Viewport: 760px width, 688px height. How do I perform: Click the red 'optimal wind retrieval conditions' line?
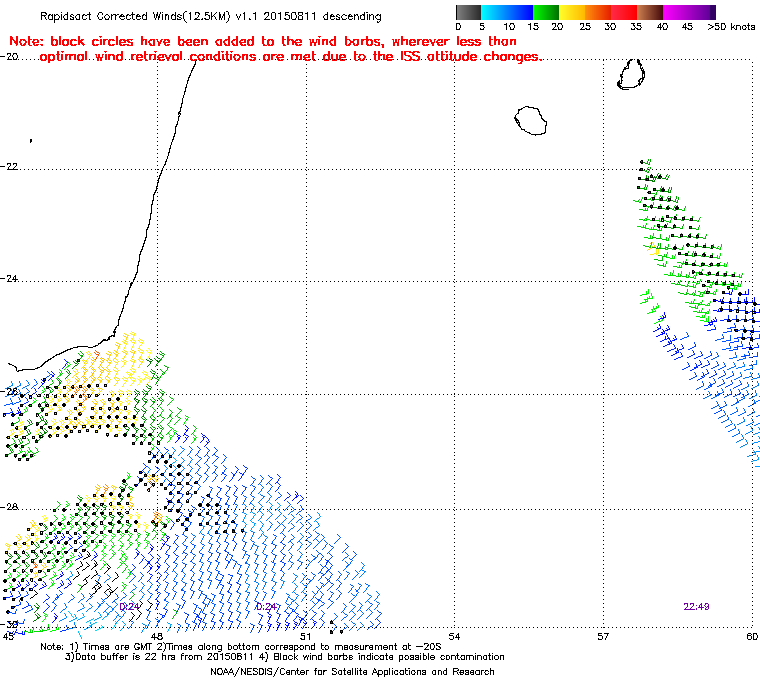290,57
